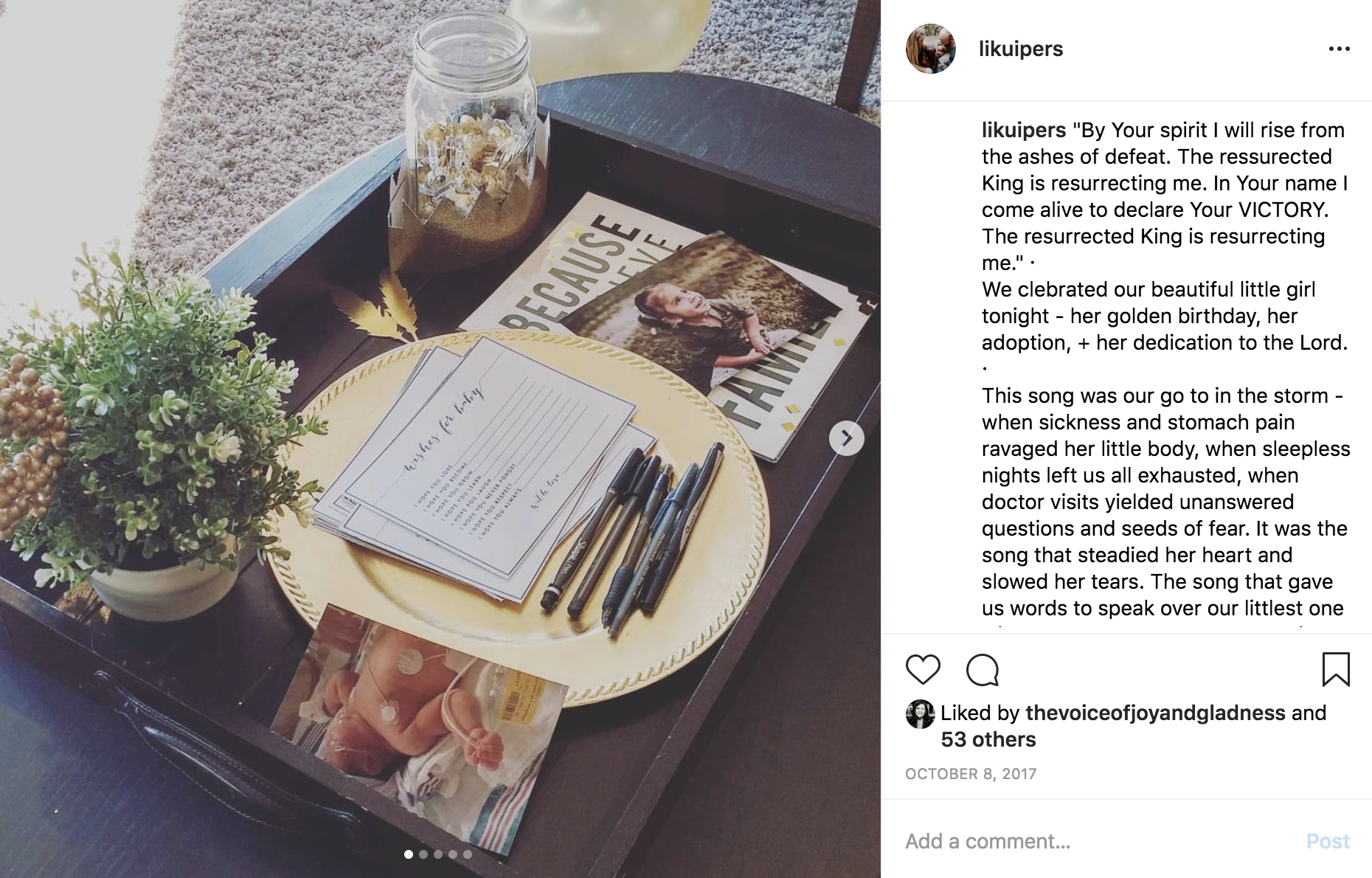Open the October 8, 2017 timestamp
This screenshot has height=878, width=1372.
971,774
